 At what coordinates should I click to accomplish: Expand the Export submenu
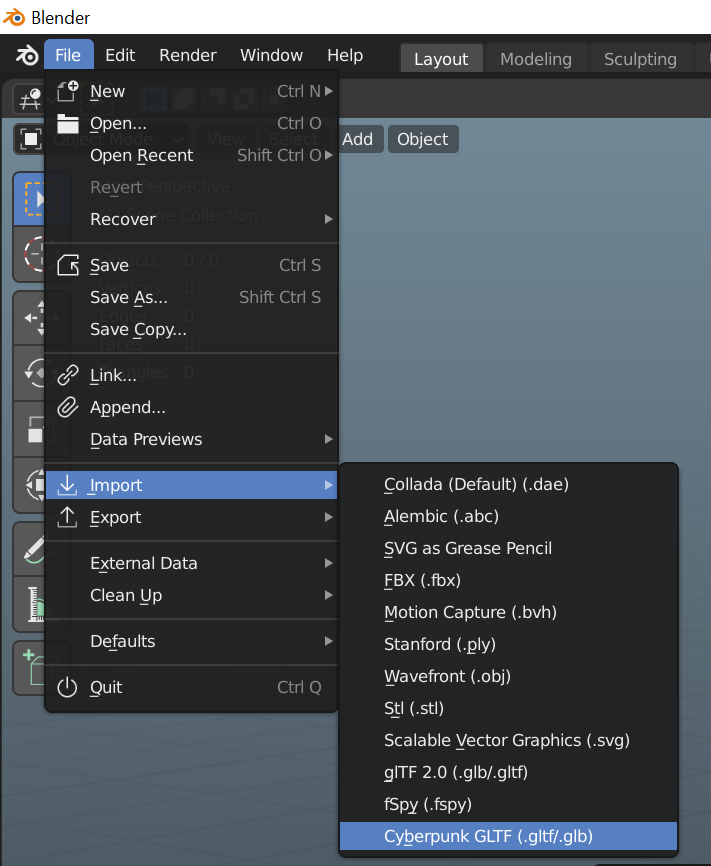(x=191, y=517)
